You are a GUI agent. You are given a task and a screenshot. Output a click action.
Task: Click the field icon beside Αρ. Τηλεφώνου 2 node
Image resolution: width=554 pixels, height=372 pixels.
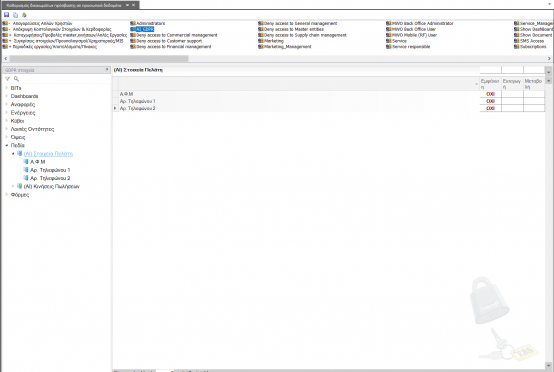[x=26, y=178]
